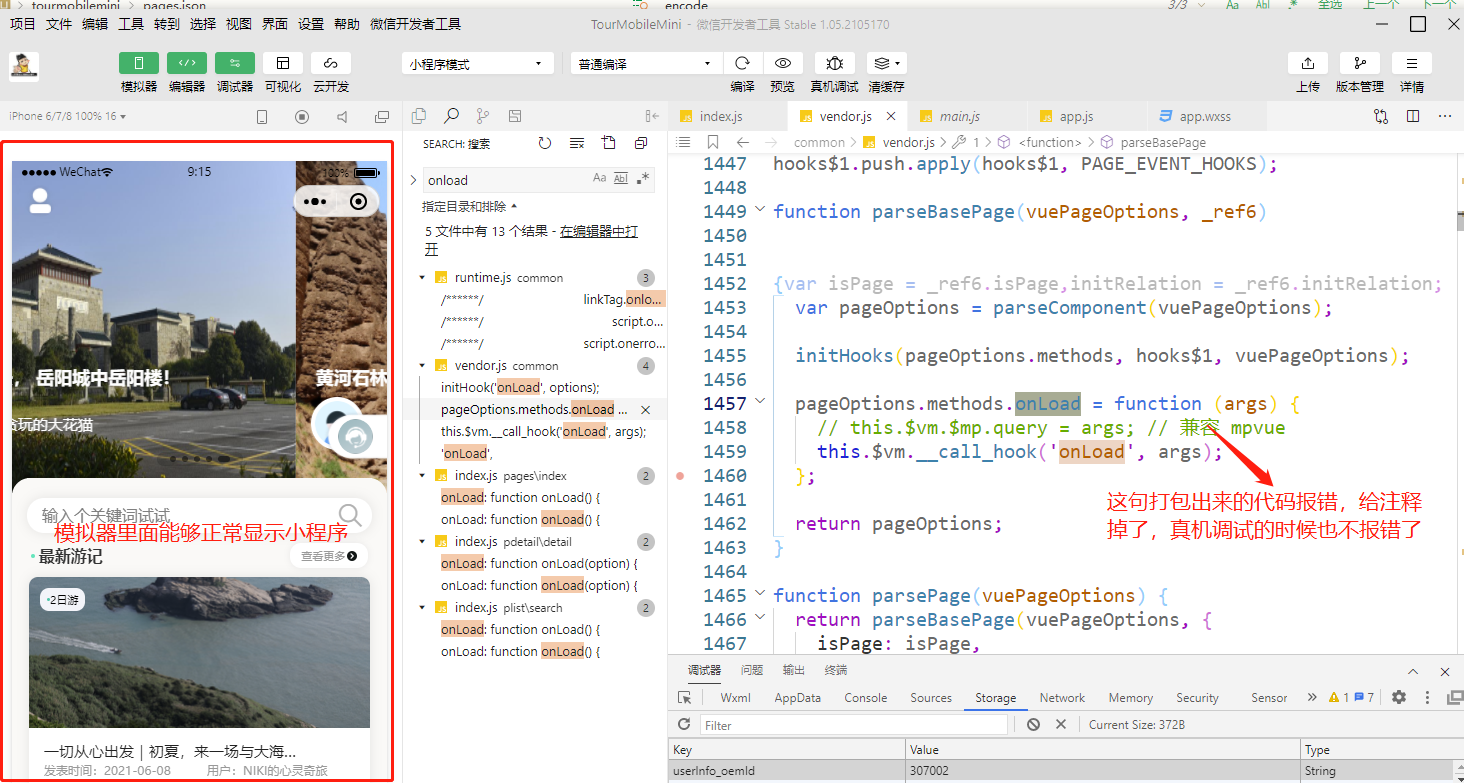Open the 小程序模式 mode dropdown
The image size is (1464, 783).
coord(478,64)
